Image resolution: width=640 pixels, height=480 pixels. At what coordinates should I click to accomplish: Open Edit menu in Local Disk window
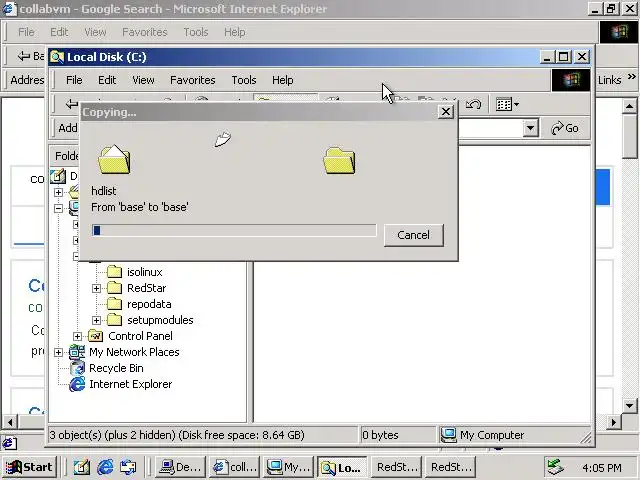point(107,80)
